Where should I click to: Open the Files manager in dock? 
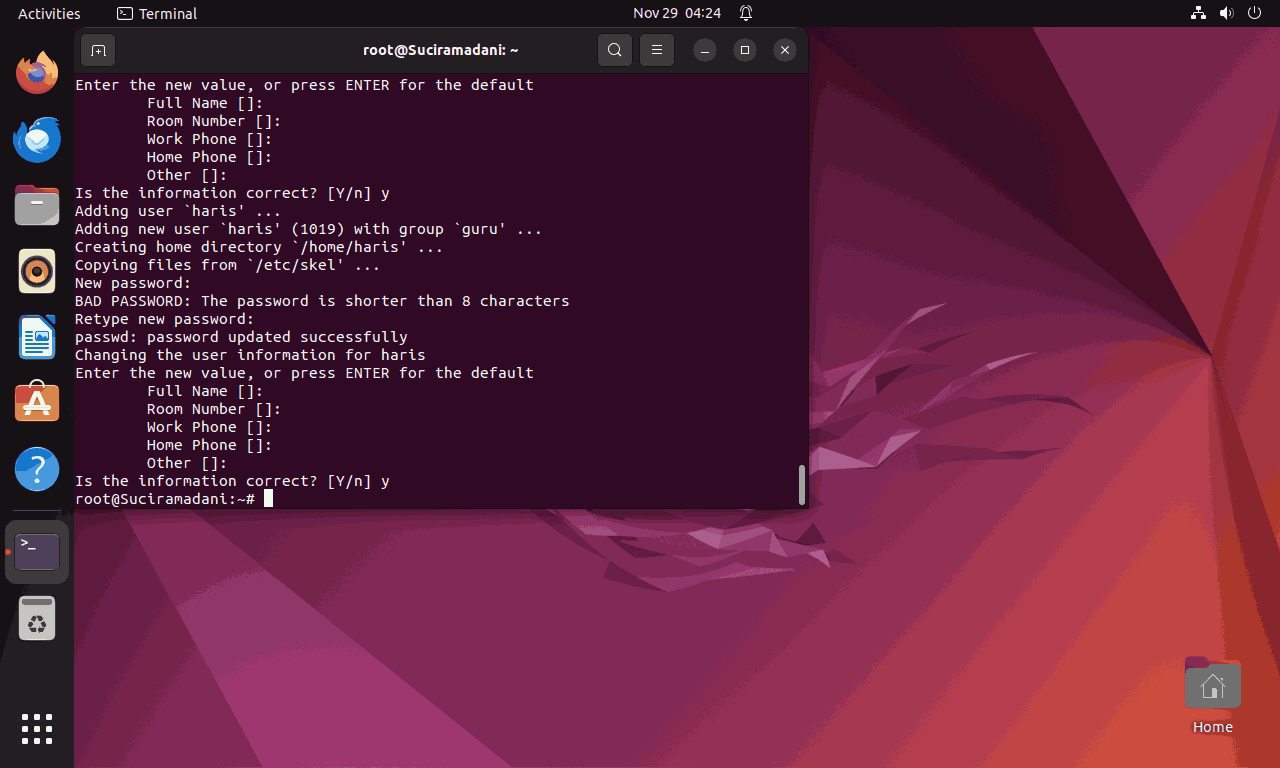pyautogui.click(x=37, y=205)
